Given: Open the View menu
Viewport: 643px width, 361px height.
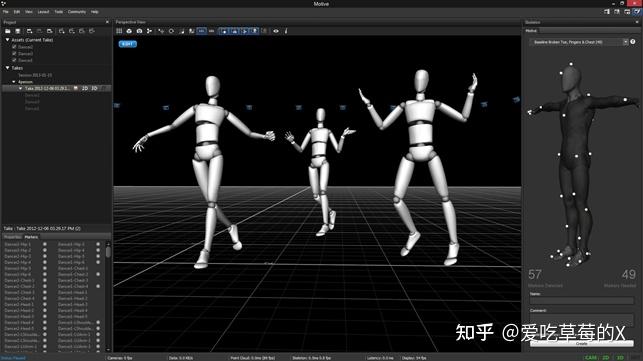Looking at the screenshot, I should click(29, 12).
